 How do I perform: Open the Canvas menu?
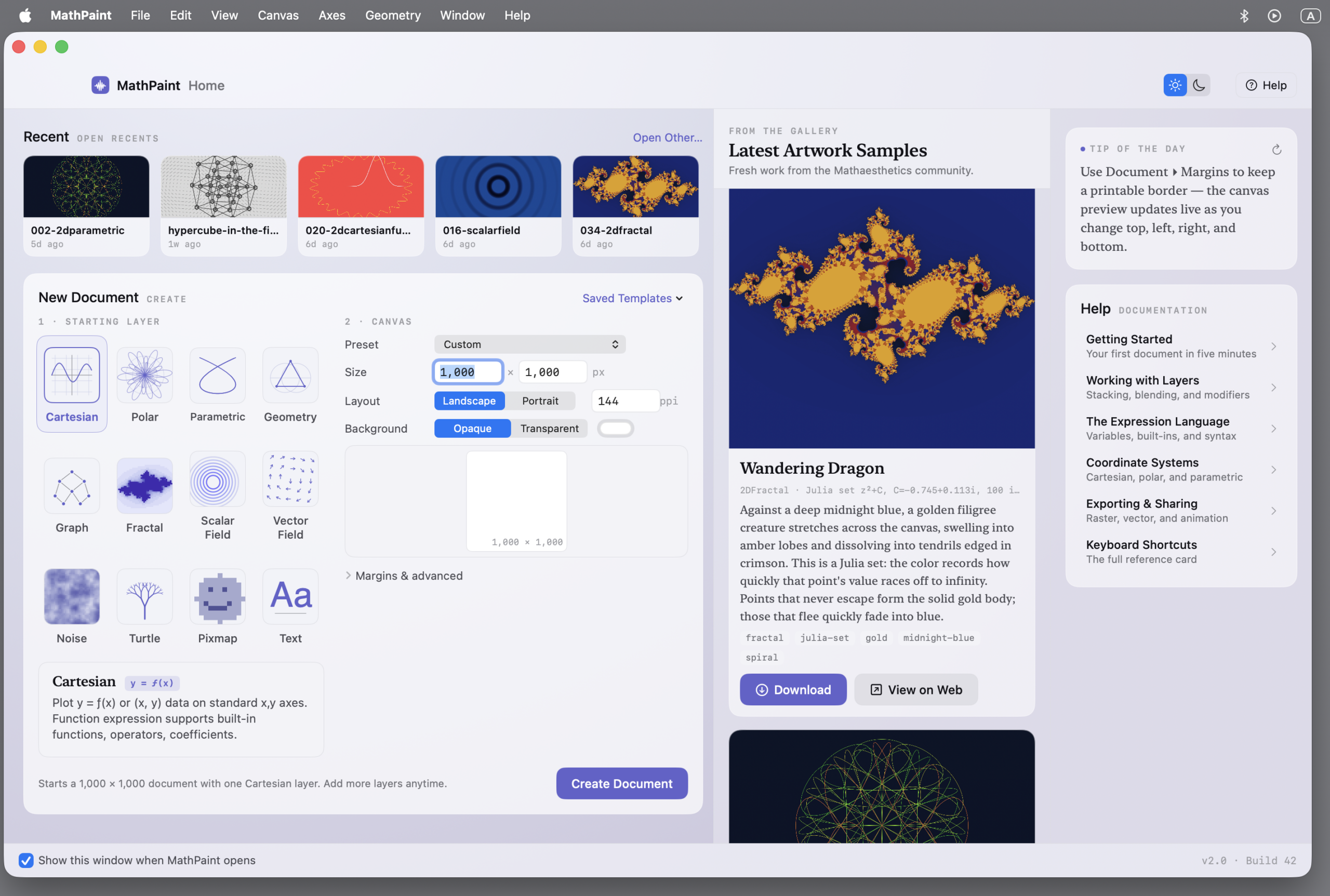click(278, 16)
